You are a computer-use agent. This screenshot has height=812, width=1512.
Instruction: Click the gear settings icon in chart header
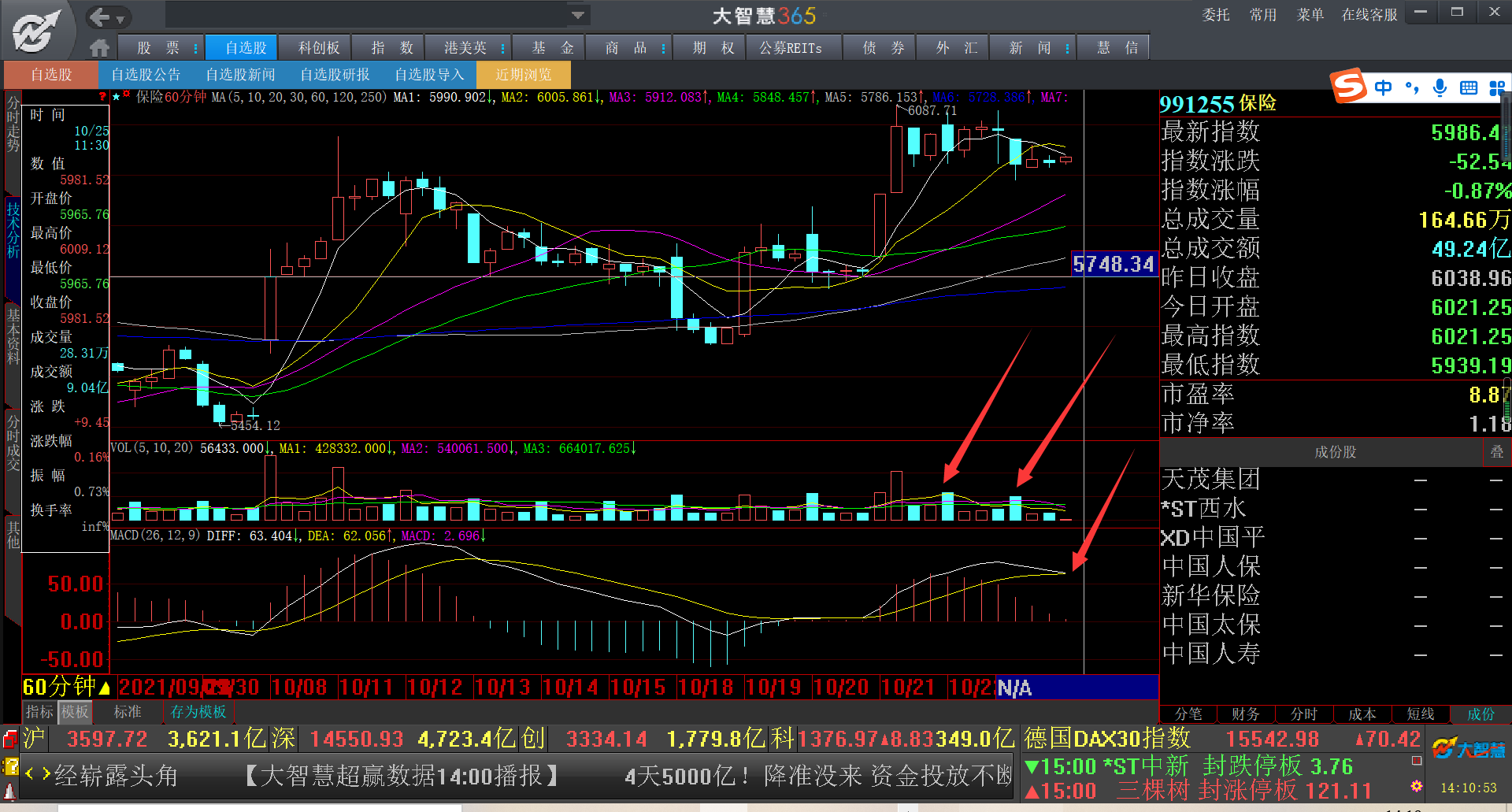(x=126, y=95)
